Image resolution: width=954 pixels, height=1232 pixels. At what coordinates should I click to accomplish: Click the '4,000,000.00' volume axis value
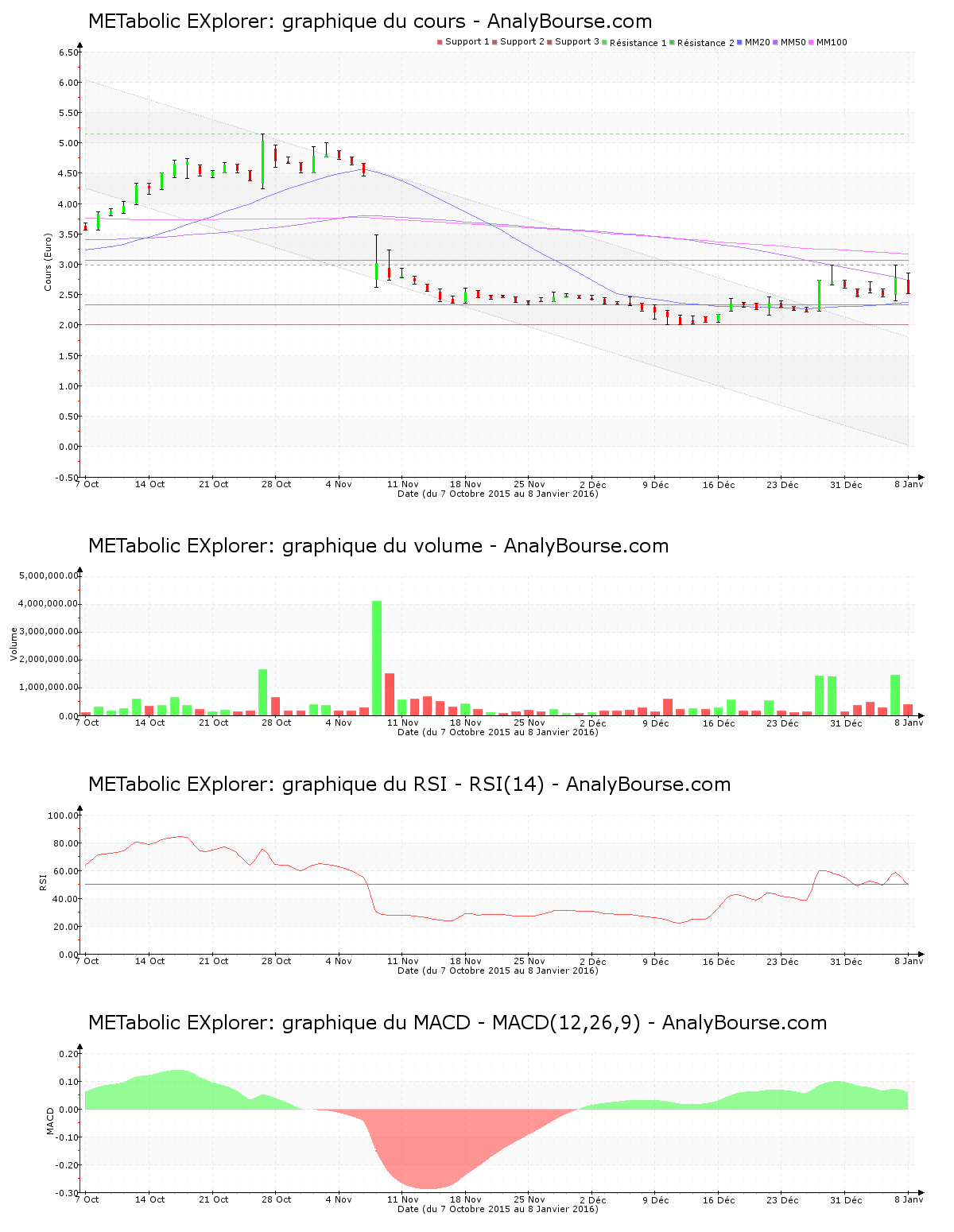point(48,604)
